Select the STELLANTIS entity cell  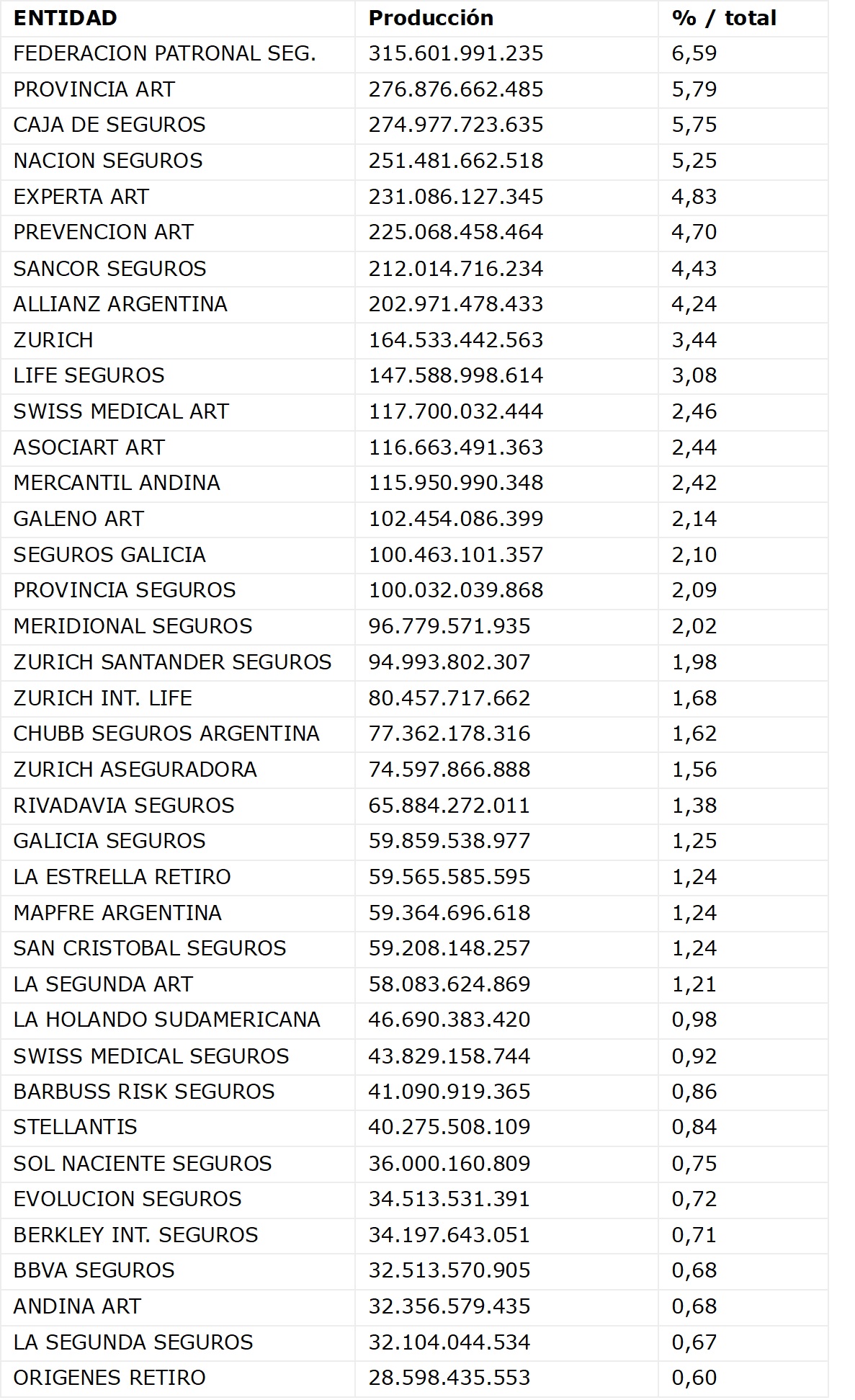coord(75,1127)
